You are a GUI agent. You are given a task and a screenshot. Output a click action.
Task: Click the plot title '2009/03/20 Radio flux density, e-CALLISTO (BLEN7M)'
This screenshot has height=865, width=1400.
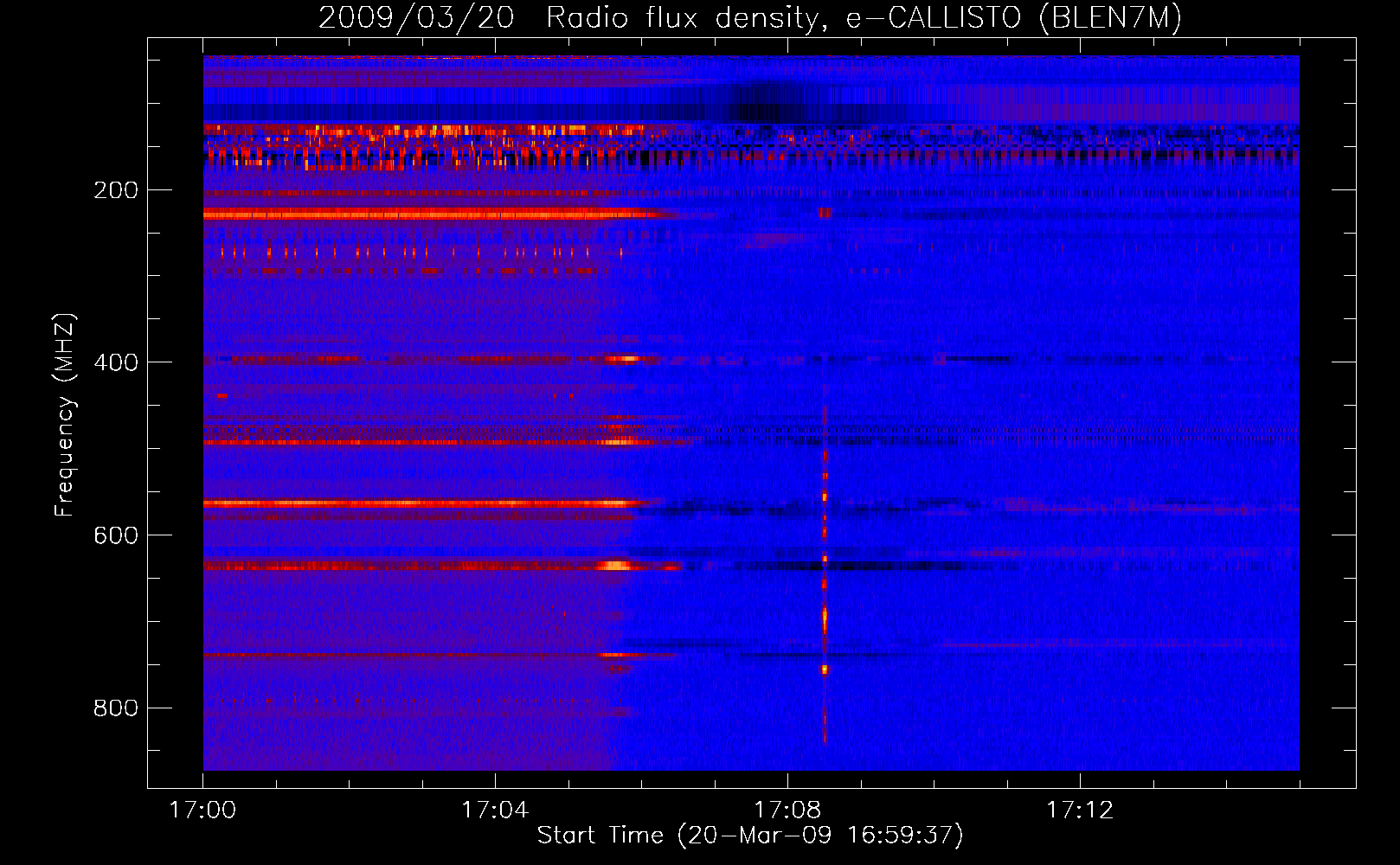[x=750, y=18]
